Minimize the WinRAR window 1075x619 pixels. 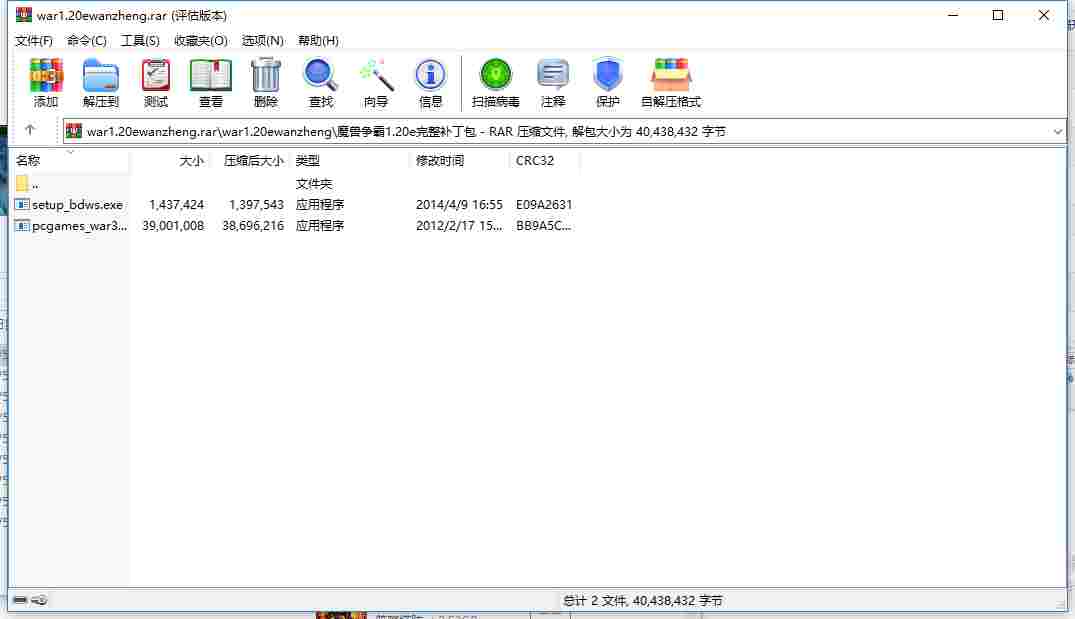953,15
